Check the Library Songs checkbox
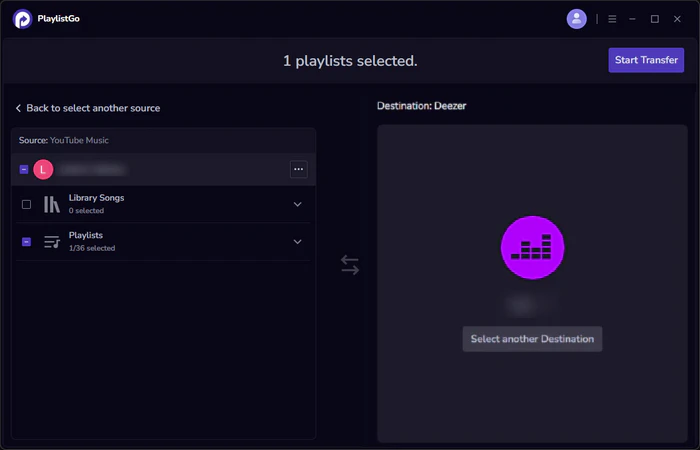The height and width of the screenshot is (450, 700). coord(26,204)
